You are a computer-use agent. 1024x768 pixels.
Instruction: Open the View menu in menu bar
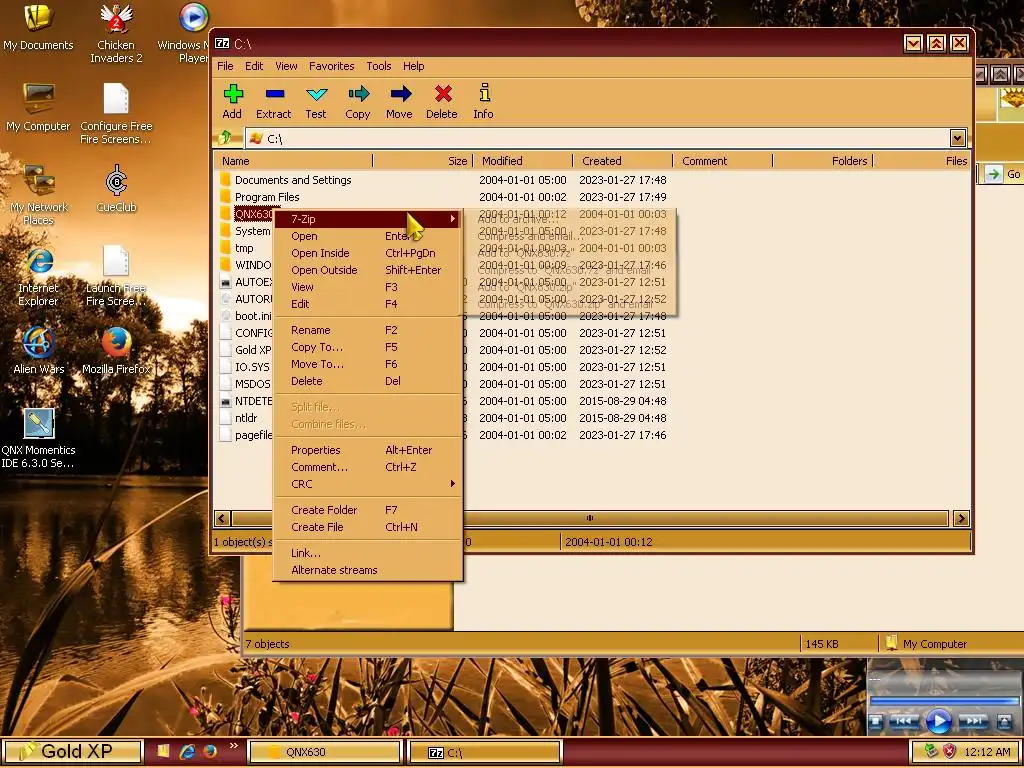pos(286,66)
